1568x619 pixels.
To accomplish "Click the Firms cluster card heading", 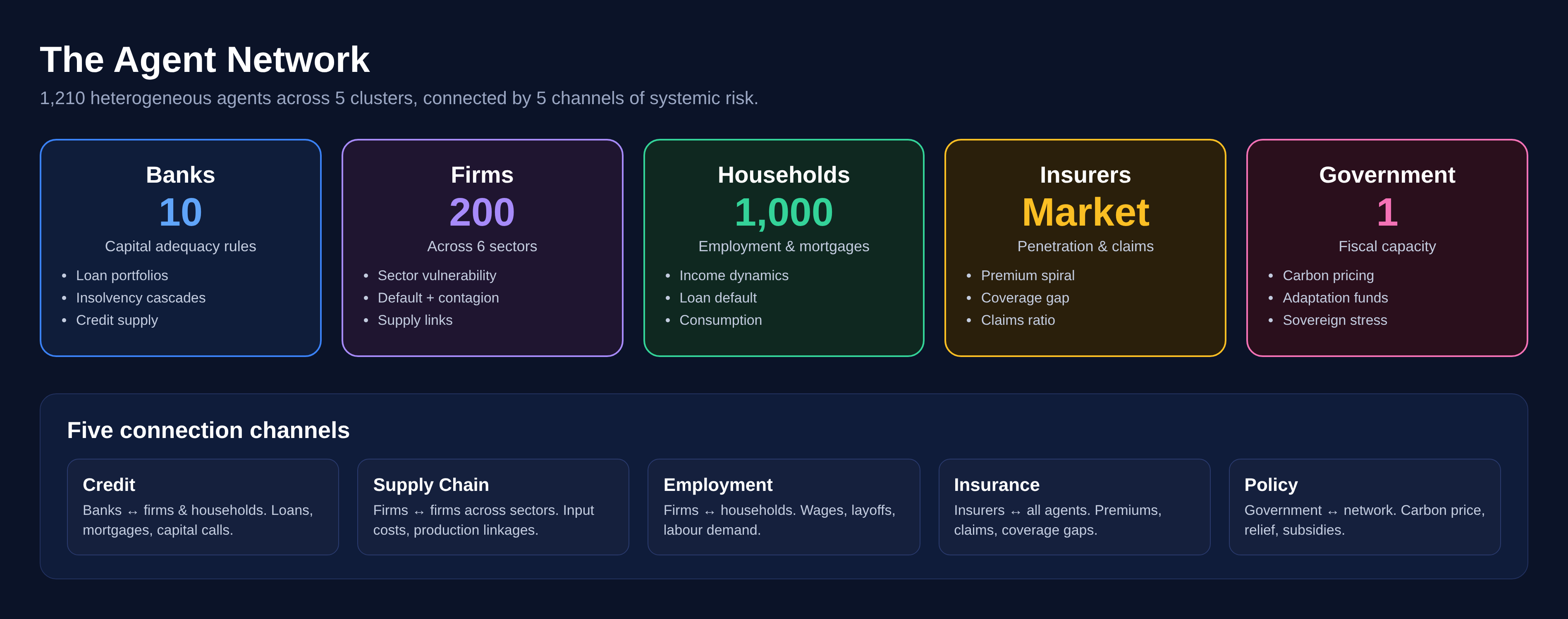I will [482, 175].
